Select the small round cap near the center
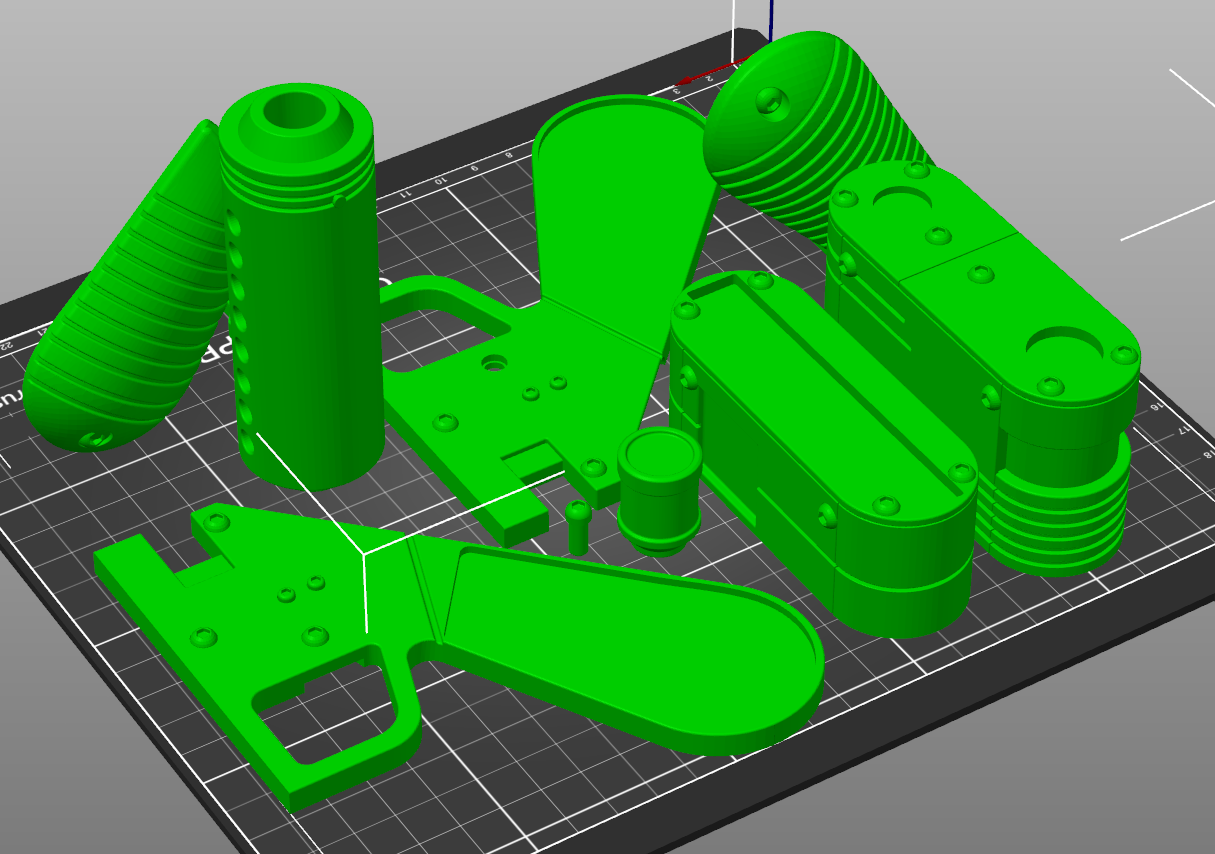1215x854 pixels. [656, 490]
